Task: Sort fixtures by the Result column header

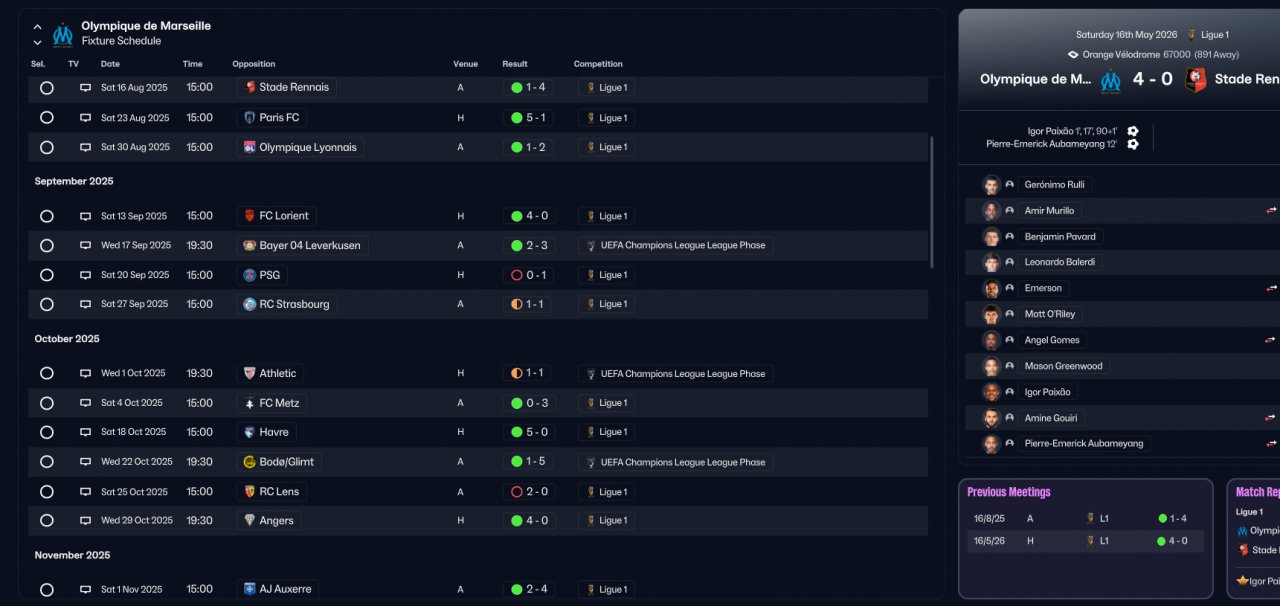Action: click(514, 64)
